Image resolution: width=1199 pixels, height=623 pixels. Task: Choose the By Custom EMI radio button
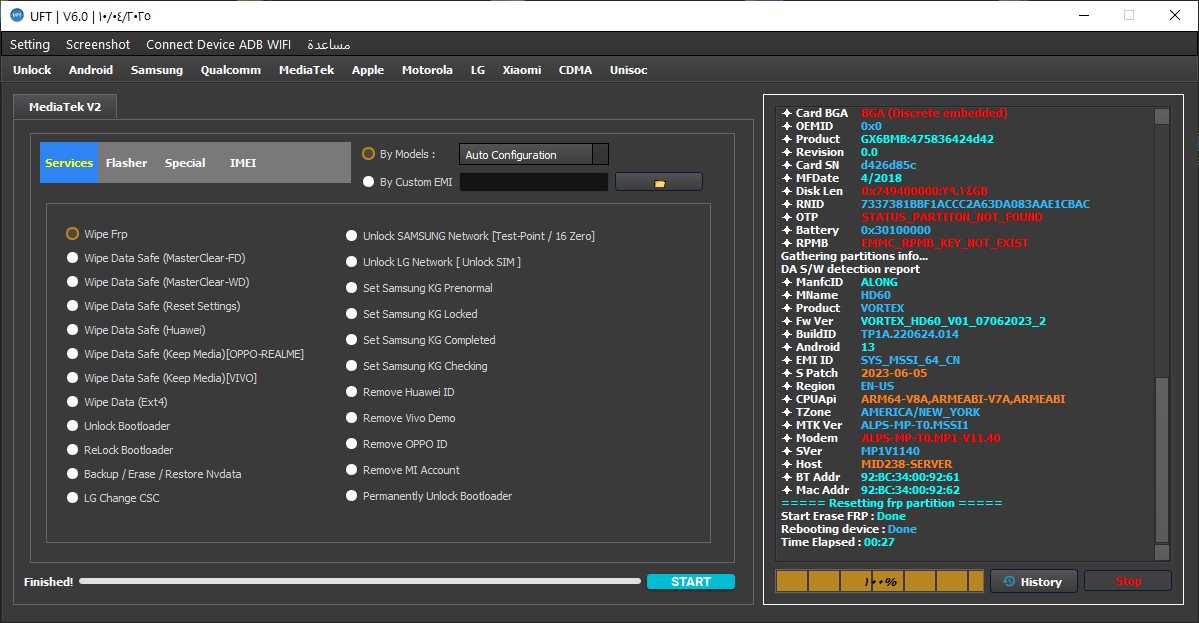[x=369, y=182]
